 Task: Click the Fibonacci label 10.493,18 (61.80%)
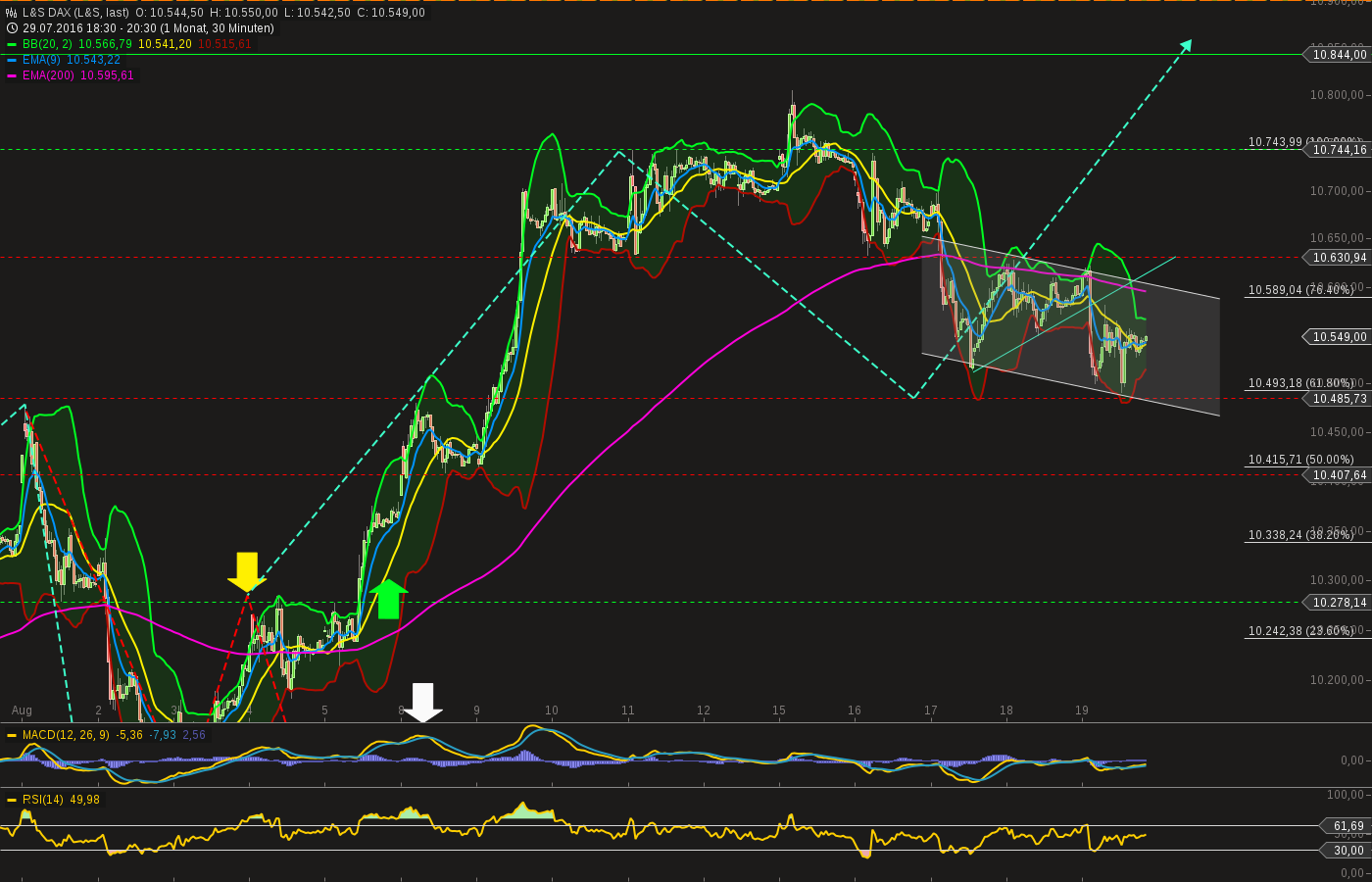coord(1301,383)
